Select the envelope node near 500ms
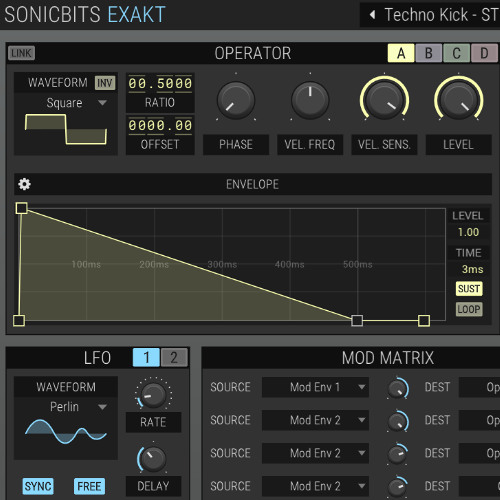Screen dimensions: 500x500 pyautogui.click(x=357, y=321)
